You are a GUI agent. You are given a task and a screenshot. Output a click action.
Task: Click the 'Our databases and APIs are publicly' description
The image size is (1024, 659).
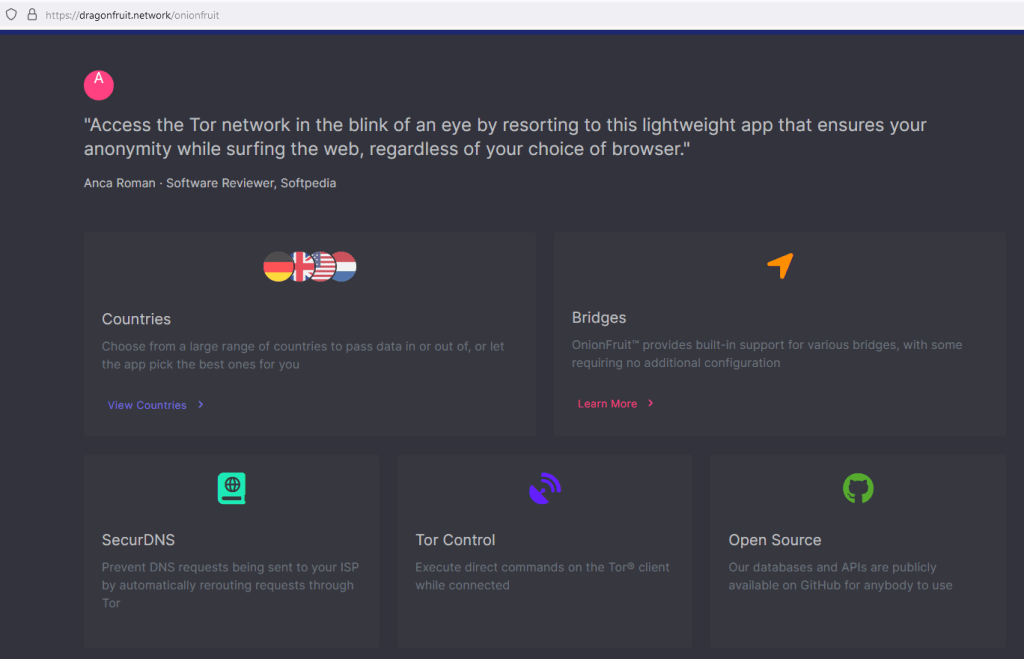840,576
